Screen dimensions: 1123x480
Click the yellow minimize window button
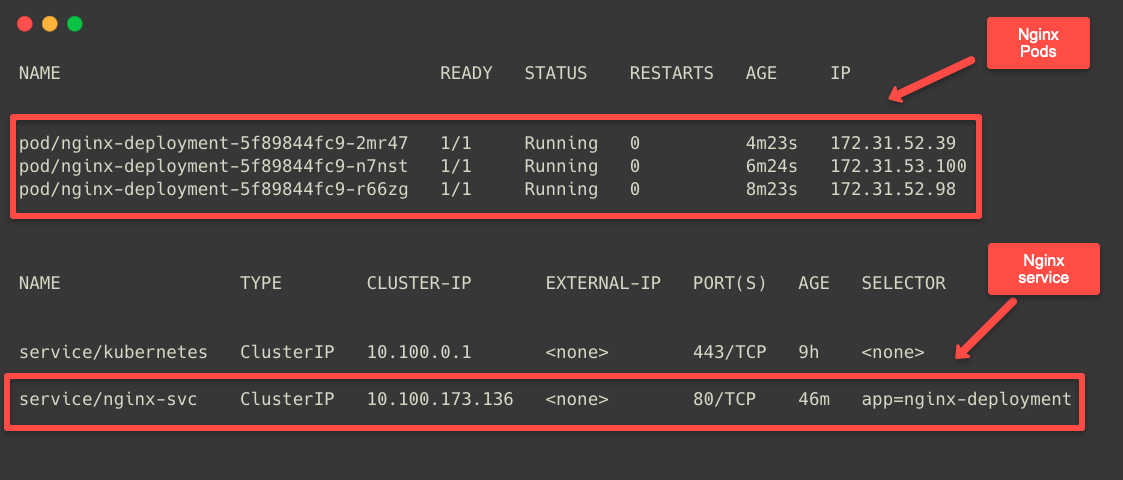coord(49,24)
